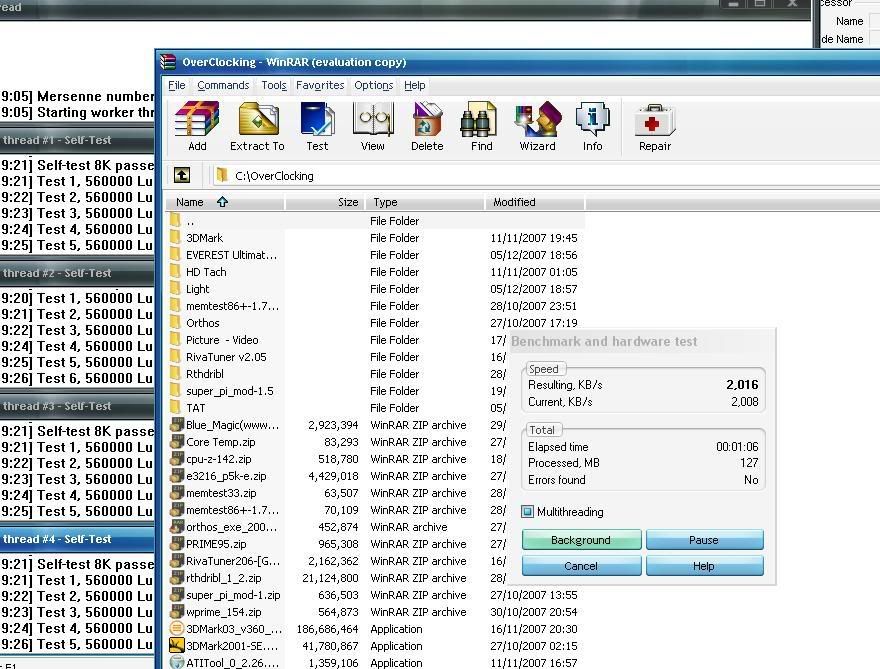880x669 pixels.
Task: Click the Add archive toolbar icon
Action: coord(197,119)
